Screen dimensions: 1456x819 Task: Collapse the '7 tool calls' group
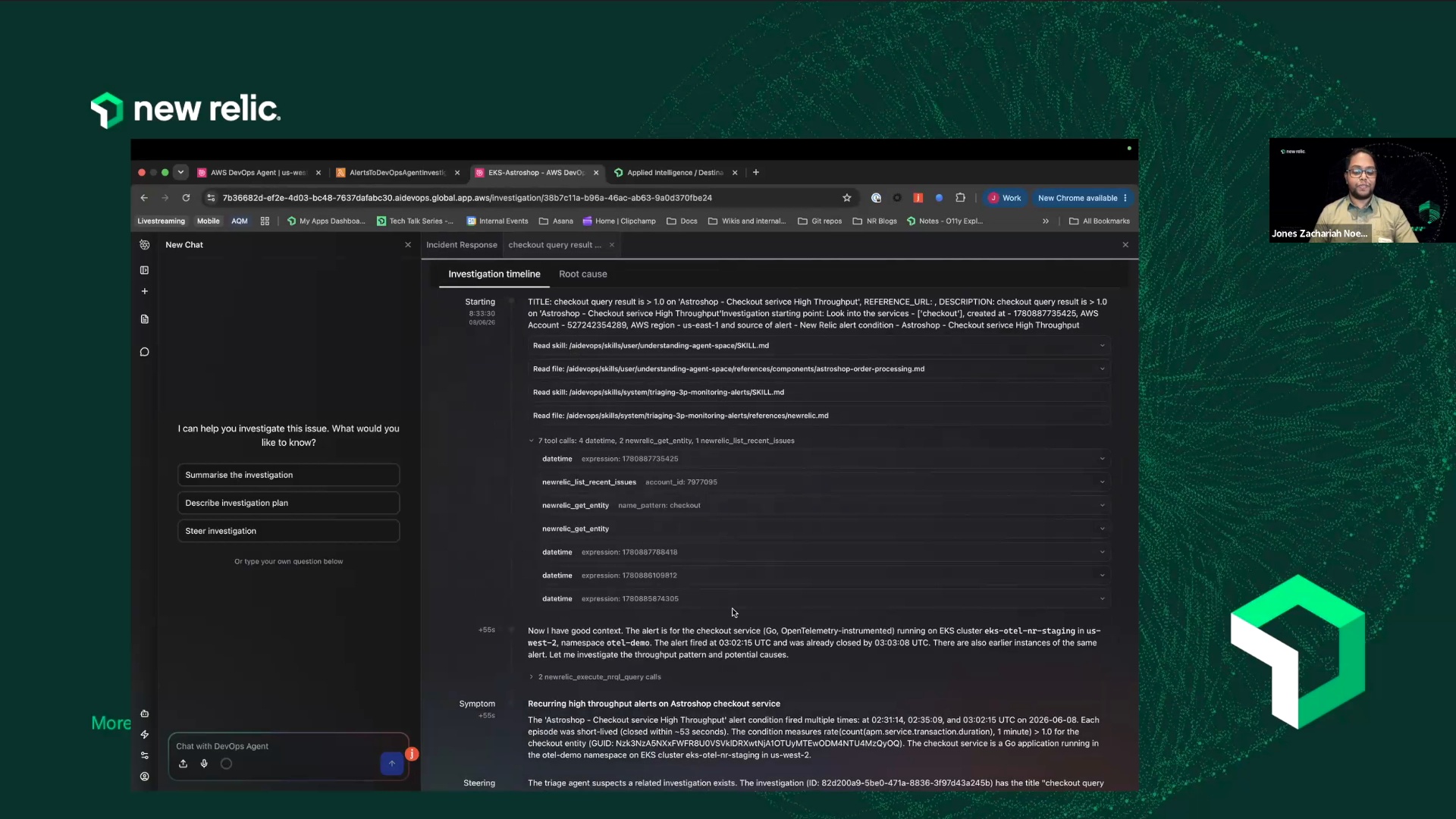tap(661, 441)
